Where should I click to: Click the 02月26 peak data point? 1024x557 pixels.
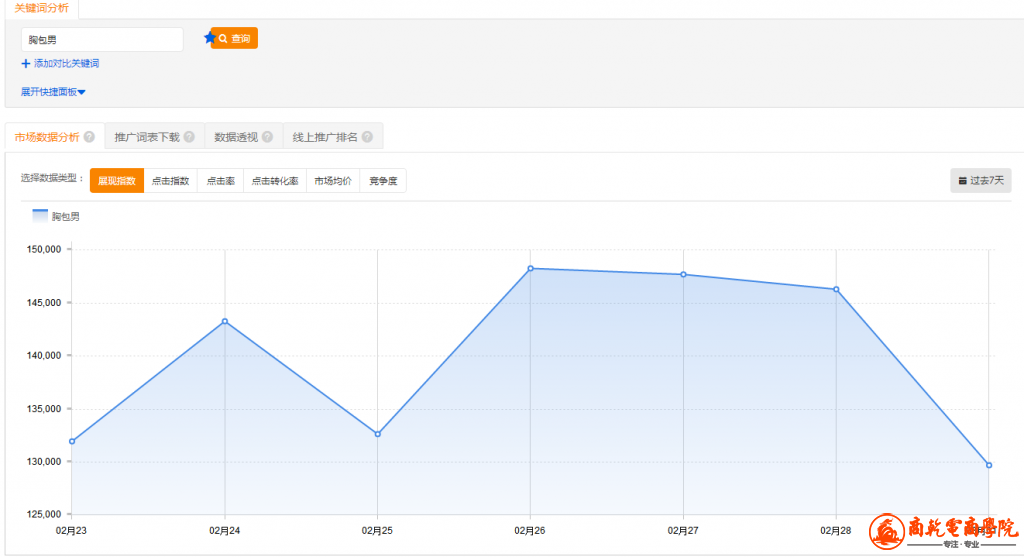pos(530,268)
